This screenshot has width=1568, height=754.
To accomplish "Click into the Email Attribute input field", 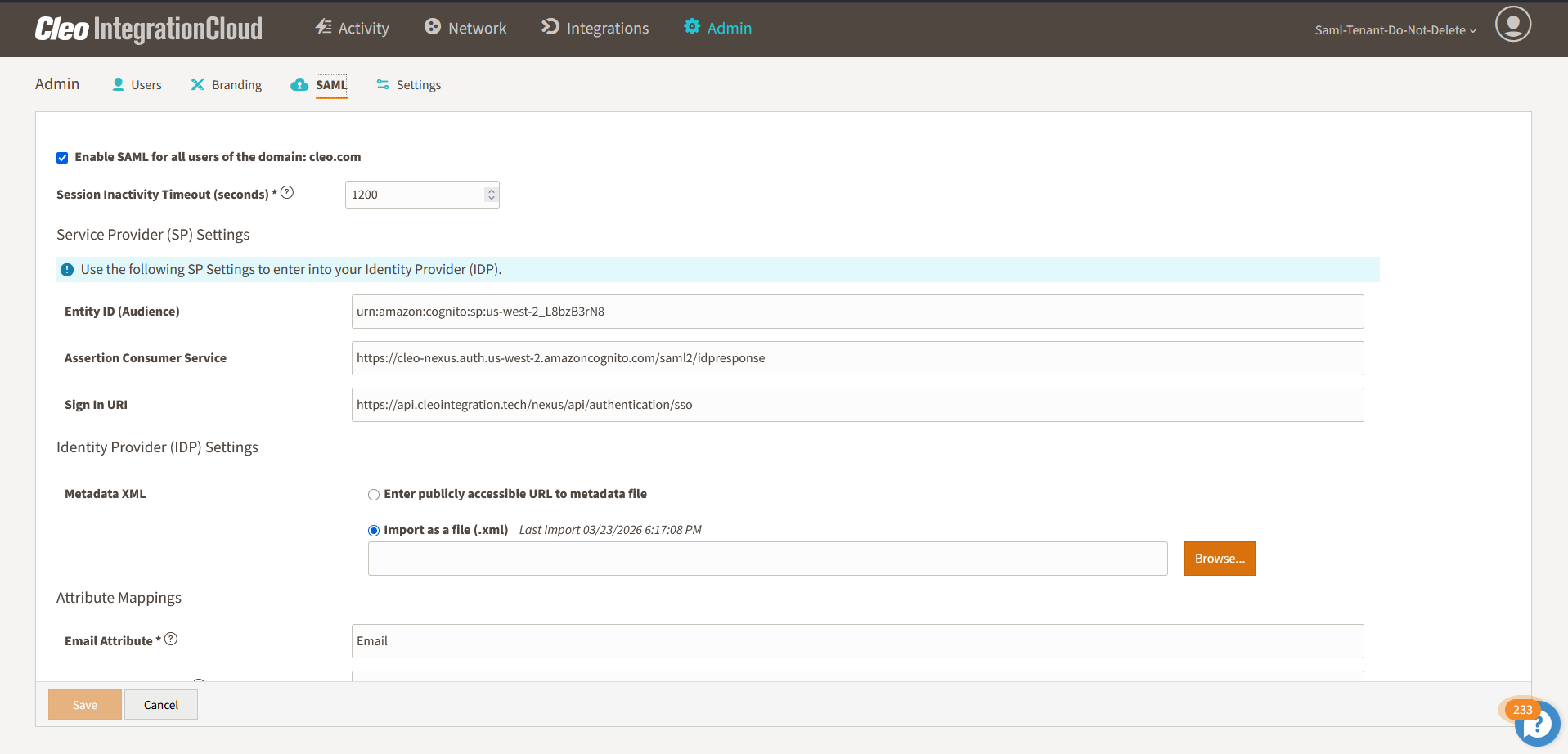I will (857, 641).
